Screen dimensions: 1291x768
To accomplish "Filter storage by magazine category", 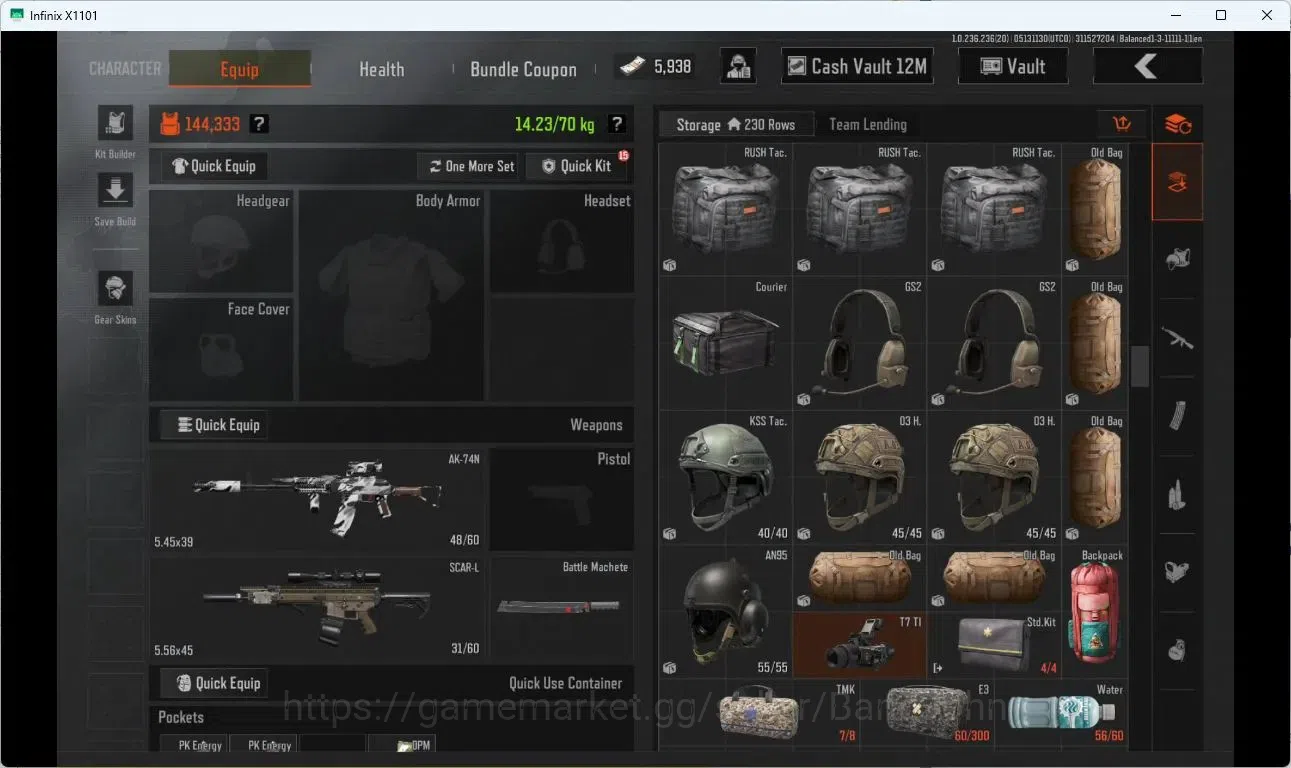I will click(1177, 415).
